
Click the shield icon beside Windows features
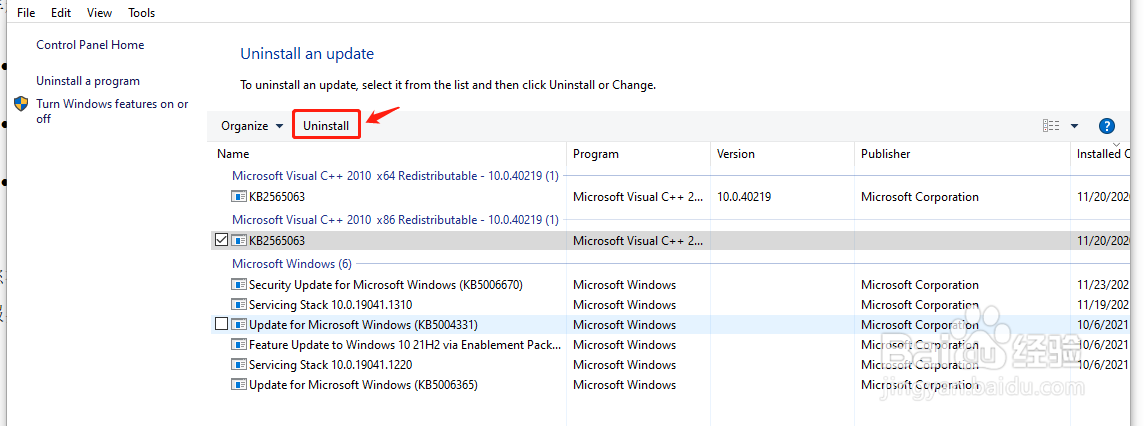pos(22,104)
